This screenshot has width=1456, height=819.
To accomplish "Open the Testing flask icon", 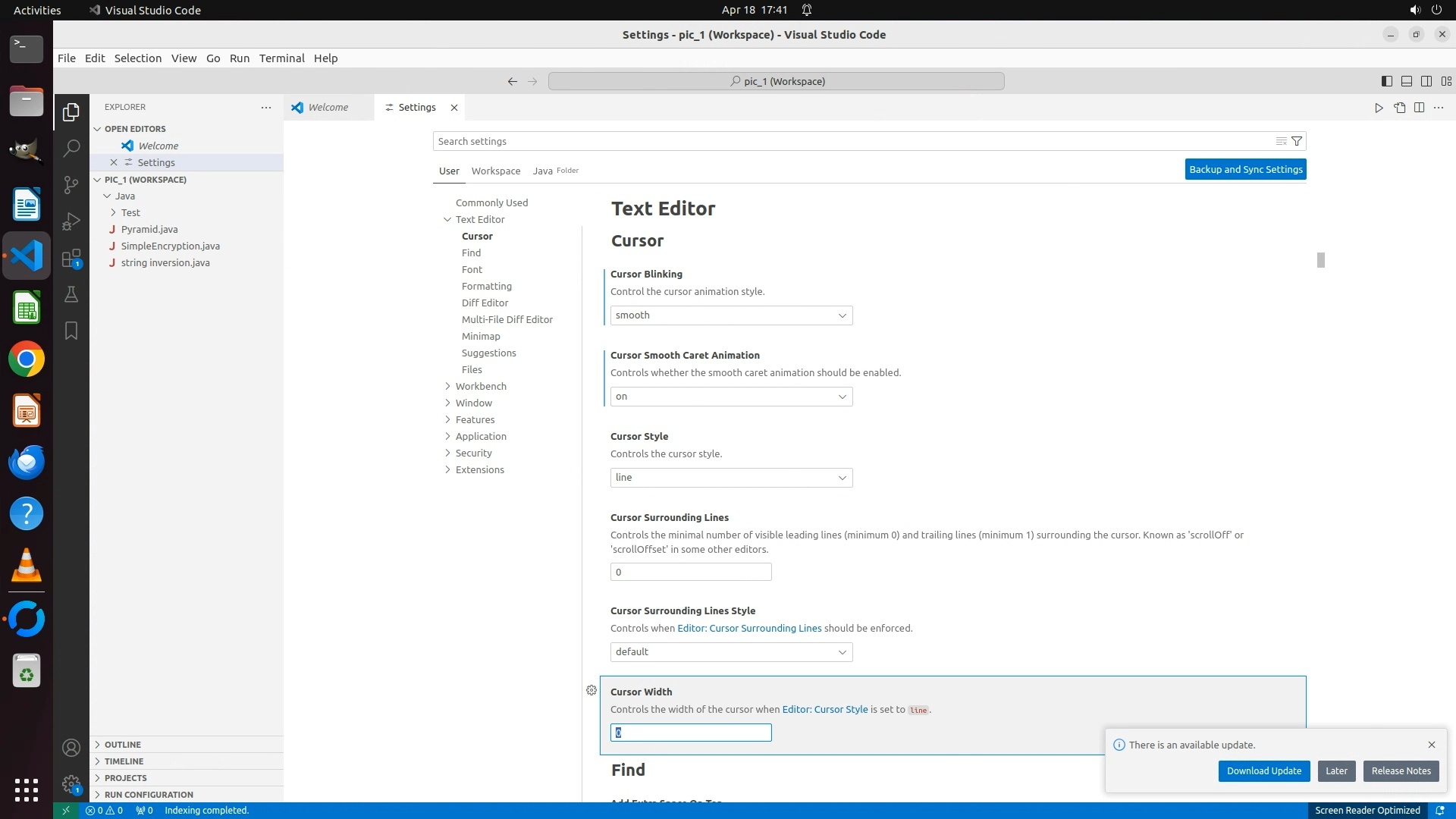I will click(71, 294).
